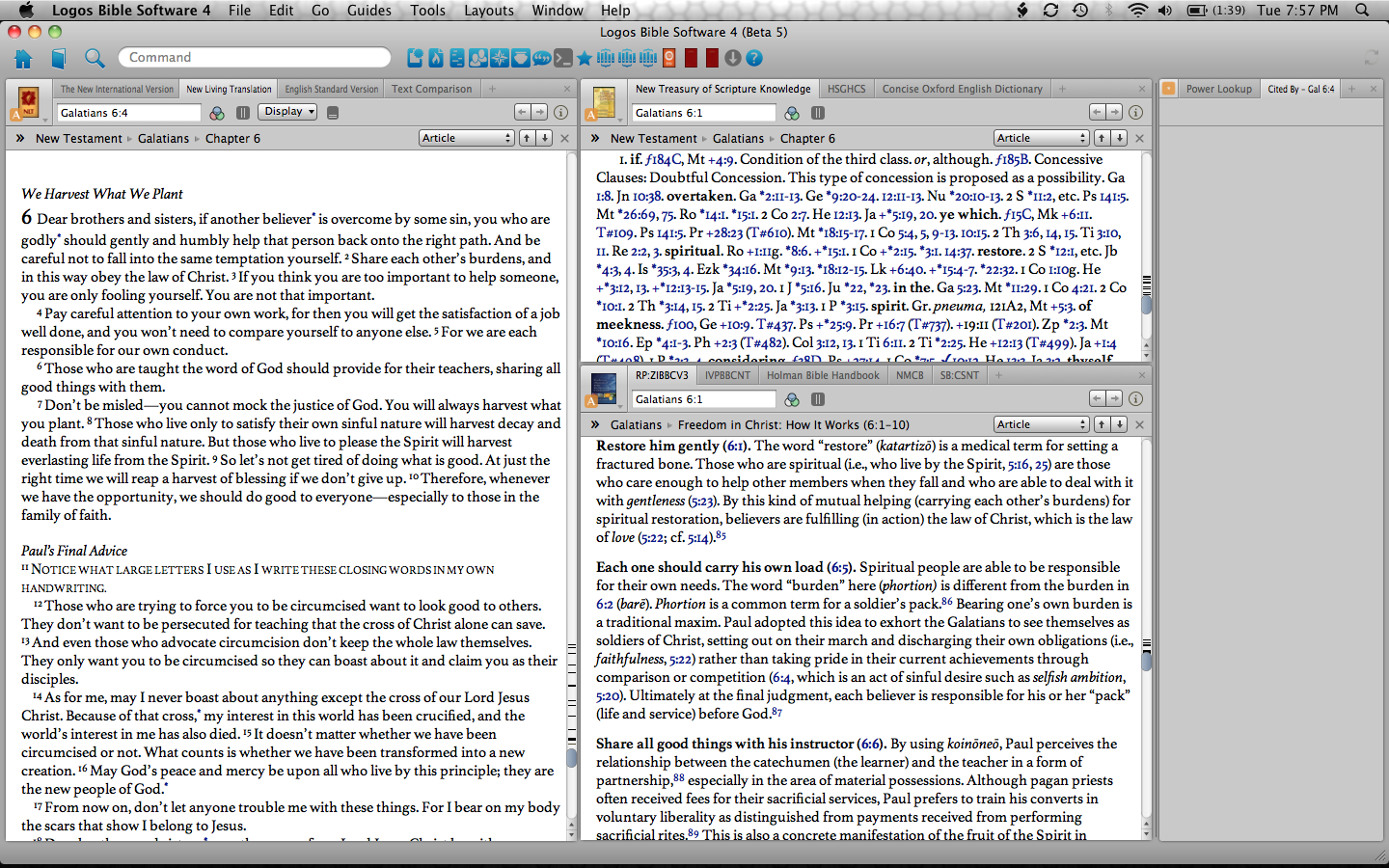
Task: Click breadcrumb Freedom in Christ: How It Works
Action: pyautogui.click(x=793, y=424)
